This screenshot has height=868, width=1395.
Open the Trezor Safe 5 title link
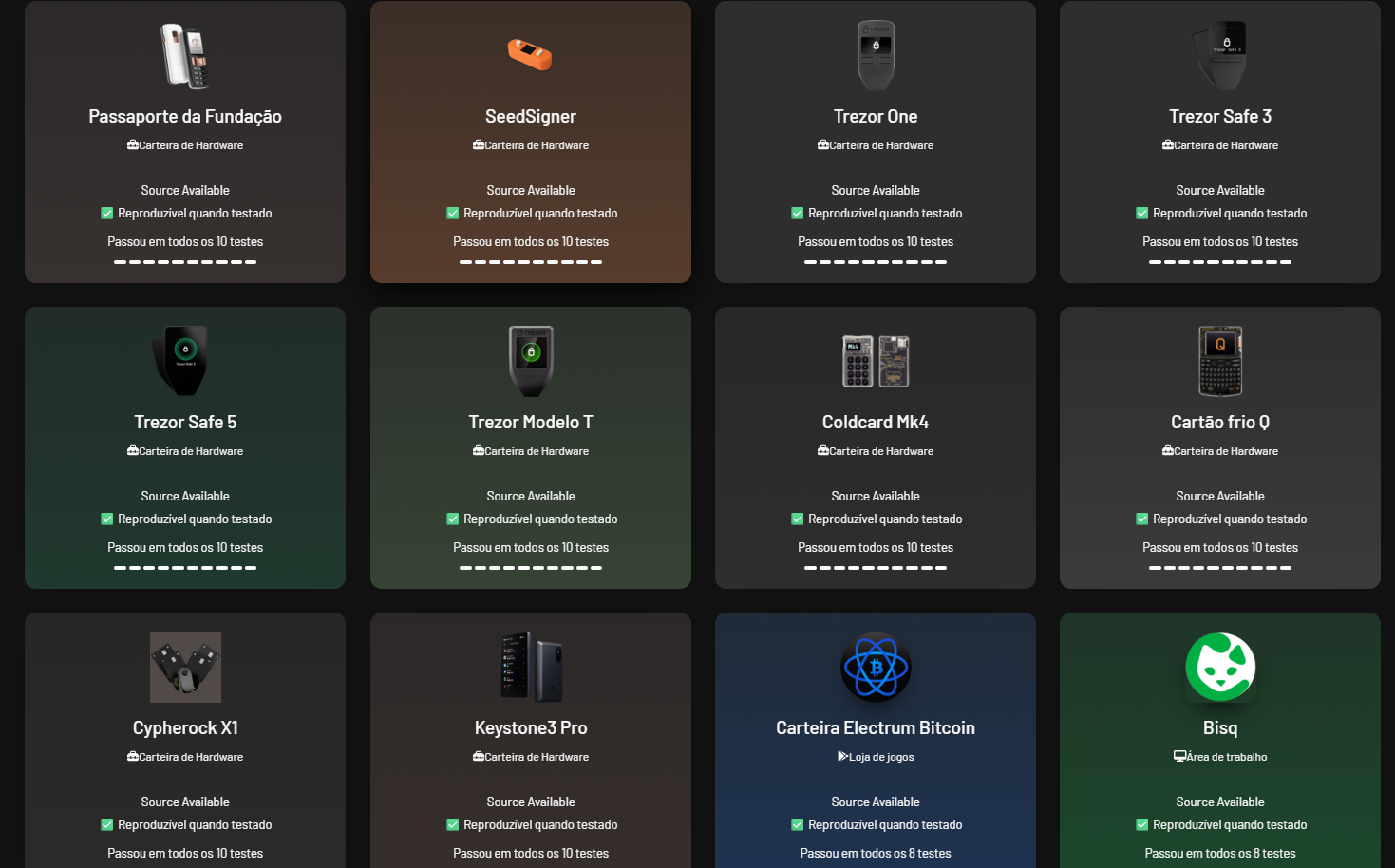(185, 422)
